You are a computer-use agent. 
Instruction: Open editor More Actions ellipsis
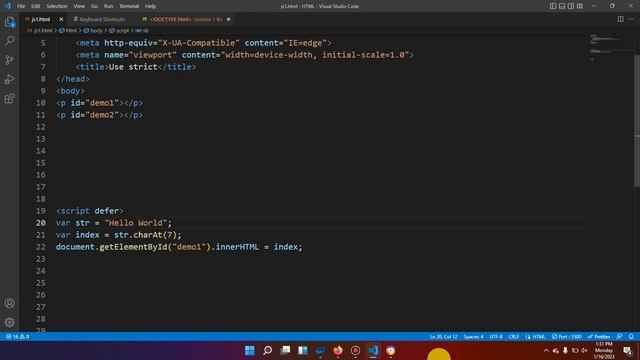click(x=631, y=19)
